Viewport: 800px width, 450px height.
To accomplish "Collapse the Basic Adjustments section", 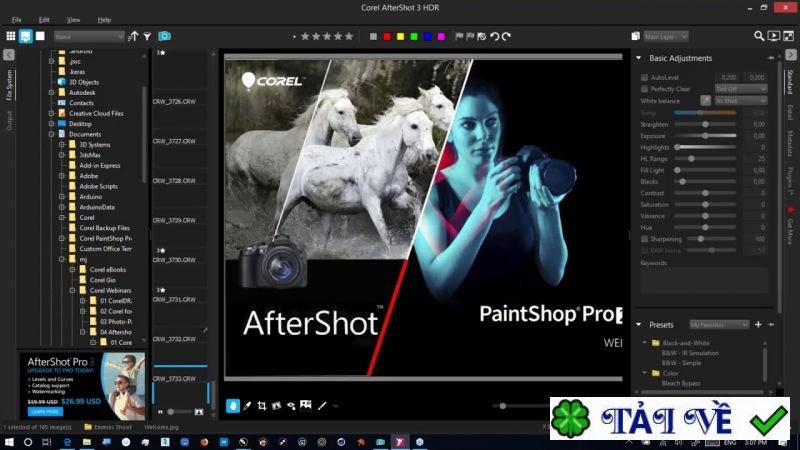I will [x=639, y=58].
